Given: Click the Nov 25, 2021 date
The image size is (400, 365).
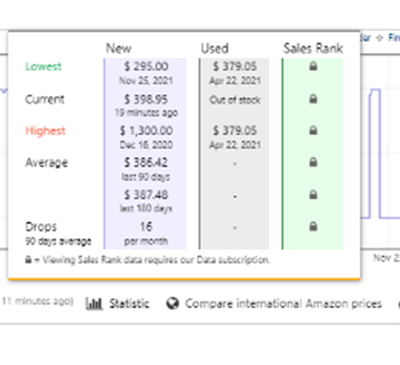Looking at the screenshot, I should click(146, 80).
